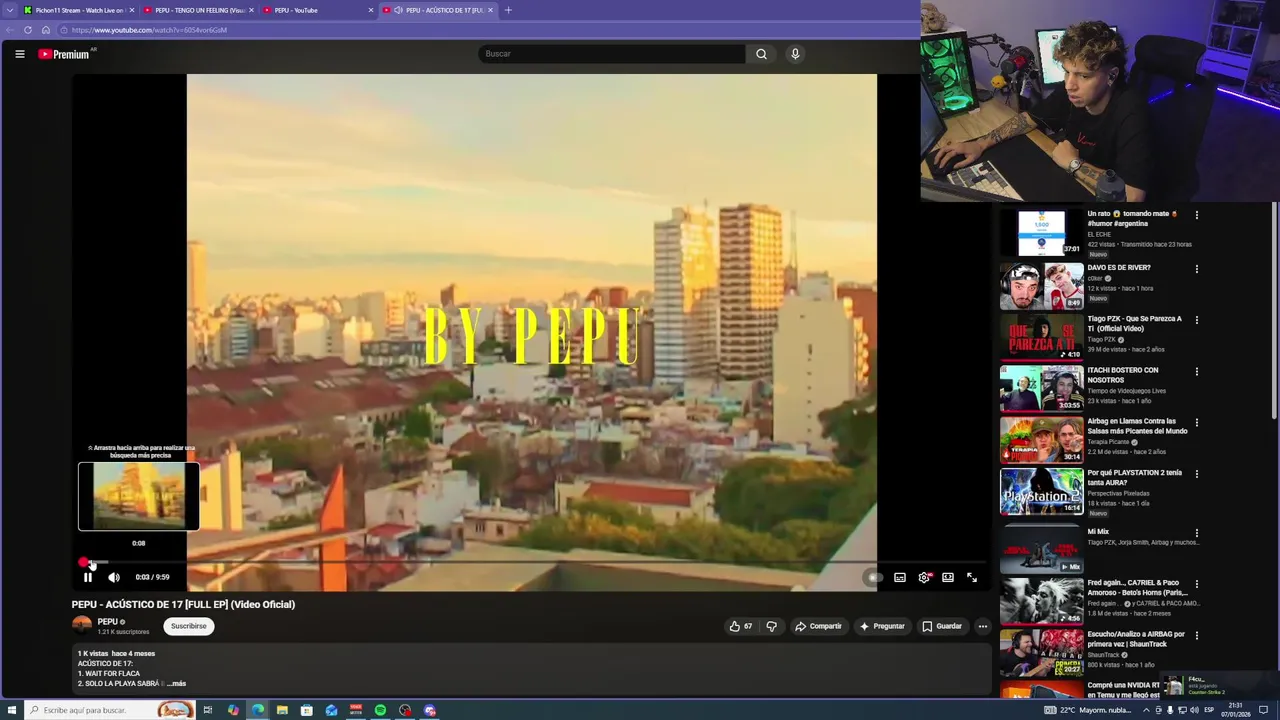Go to the YouTube Premium home logo
Image resolution: width=1280 pixels, height=720 pixels.
[x=64, y=54]
